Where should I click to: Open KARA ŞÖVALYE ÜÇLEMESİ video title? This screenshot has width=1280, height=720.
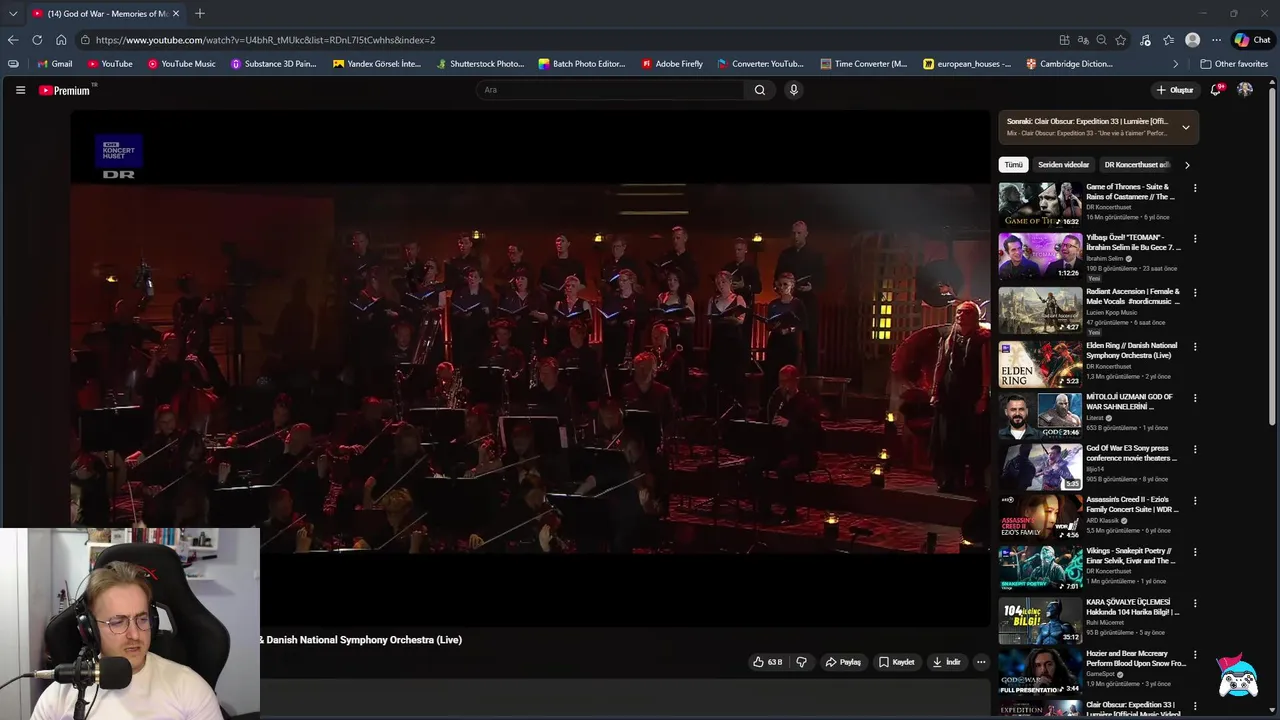click(1133, 607)
